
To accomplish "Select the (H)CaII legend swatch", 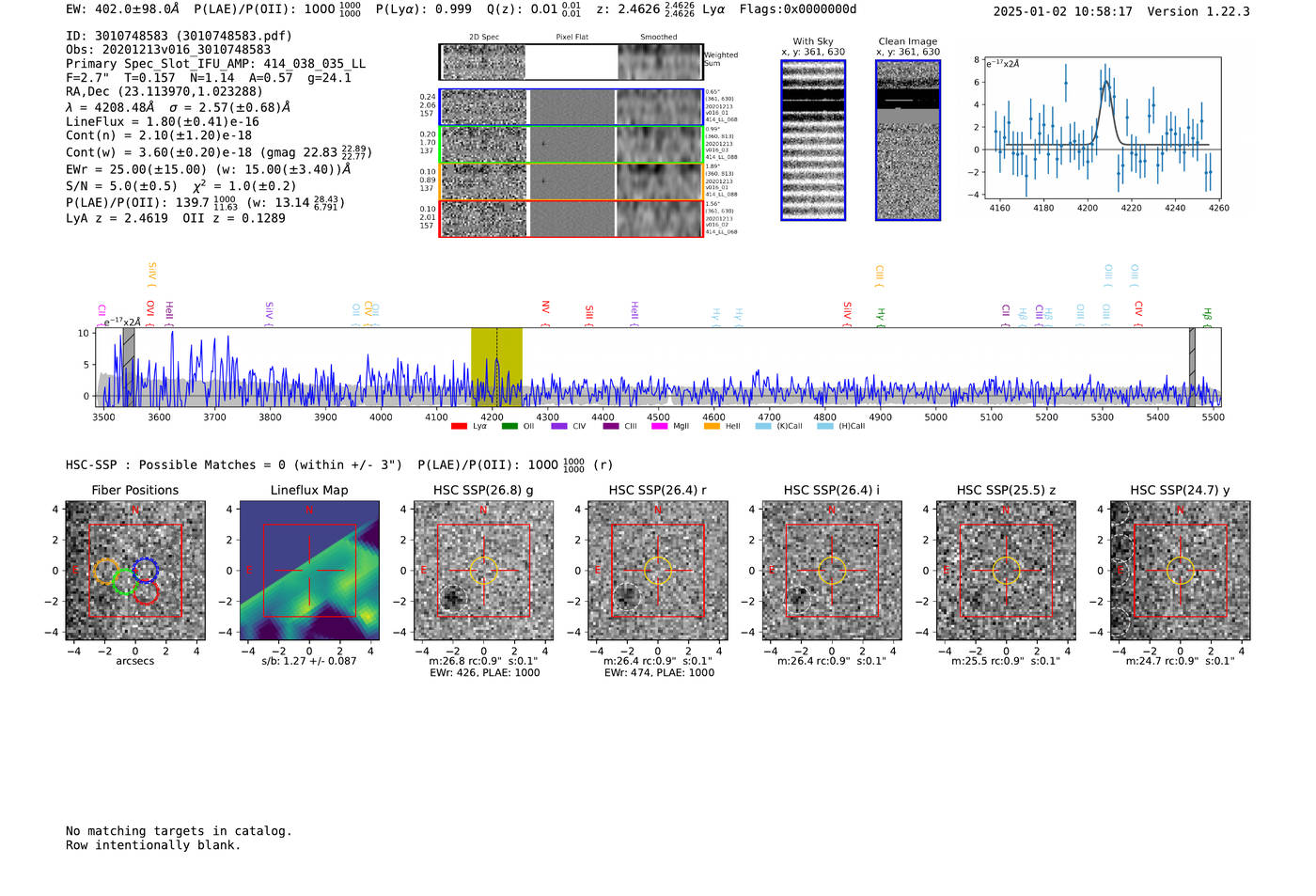I will point(825,427).
